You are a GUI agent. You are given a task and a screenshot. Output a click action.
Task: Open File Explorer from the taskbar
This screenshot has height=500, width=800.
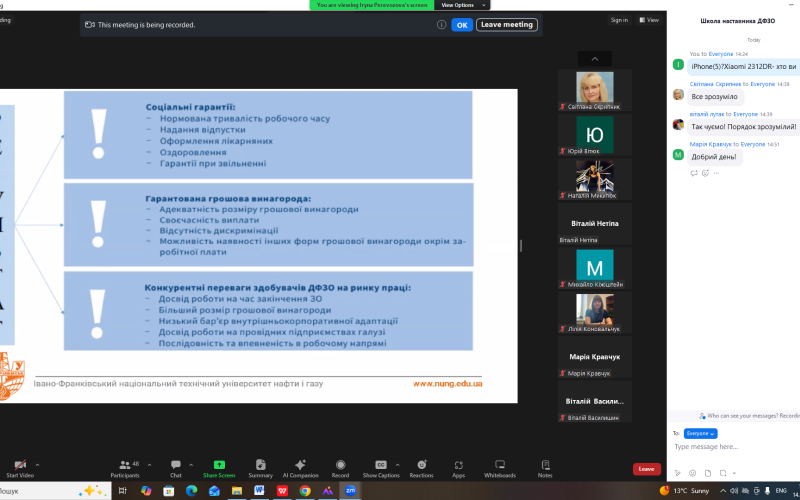pos(237,491)
